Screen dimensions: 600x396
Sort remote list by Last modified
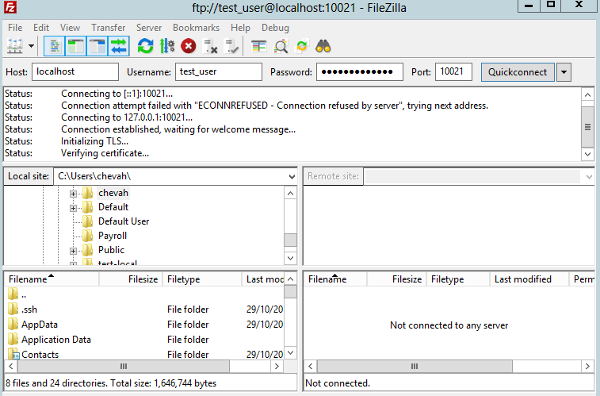(529, 279)
